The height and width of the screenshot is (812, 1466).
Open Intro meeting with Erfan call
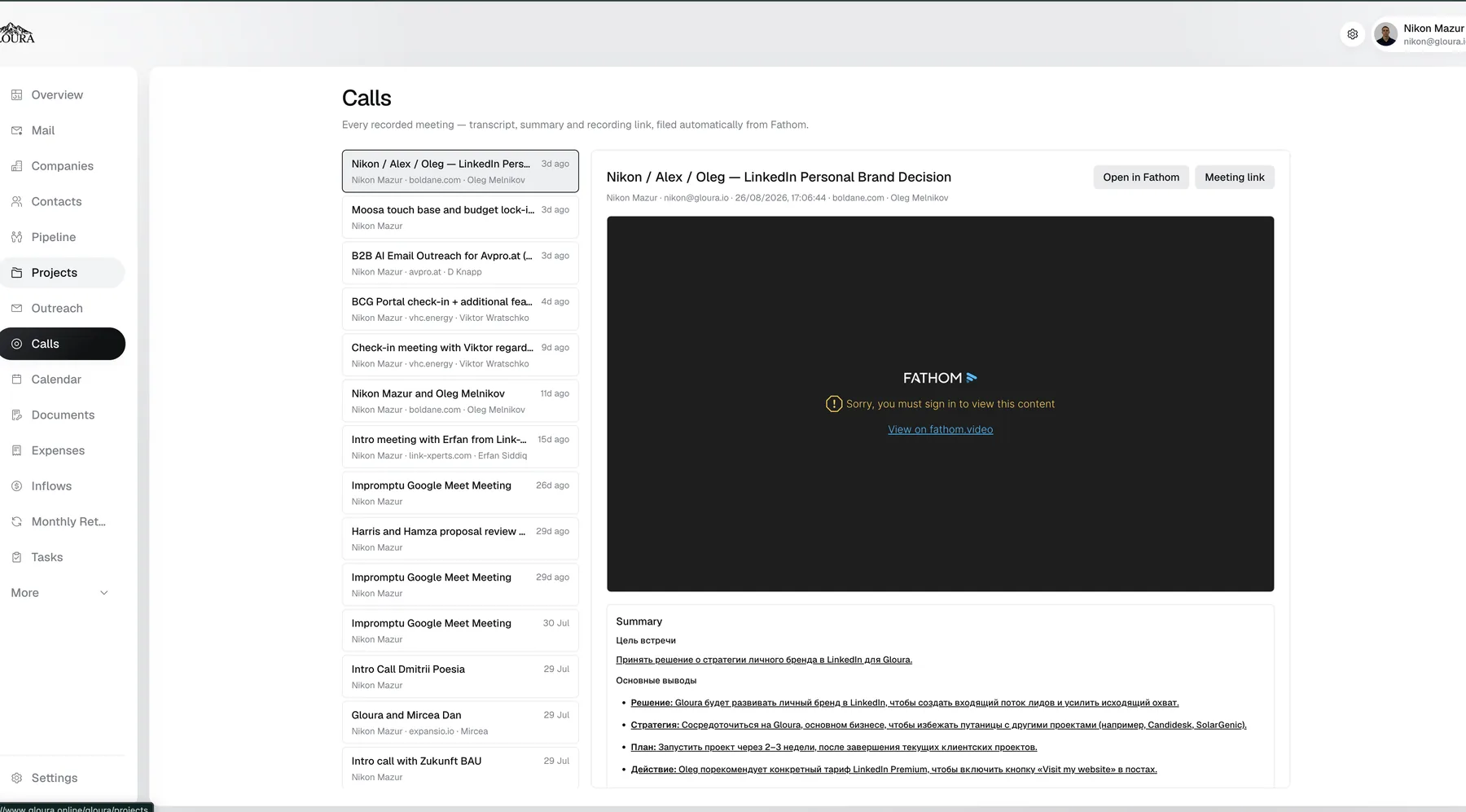(460, 447)
